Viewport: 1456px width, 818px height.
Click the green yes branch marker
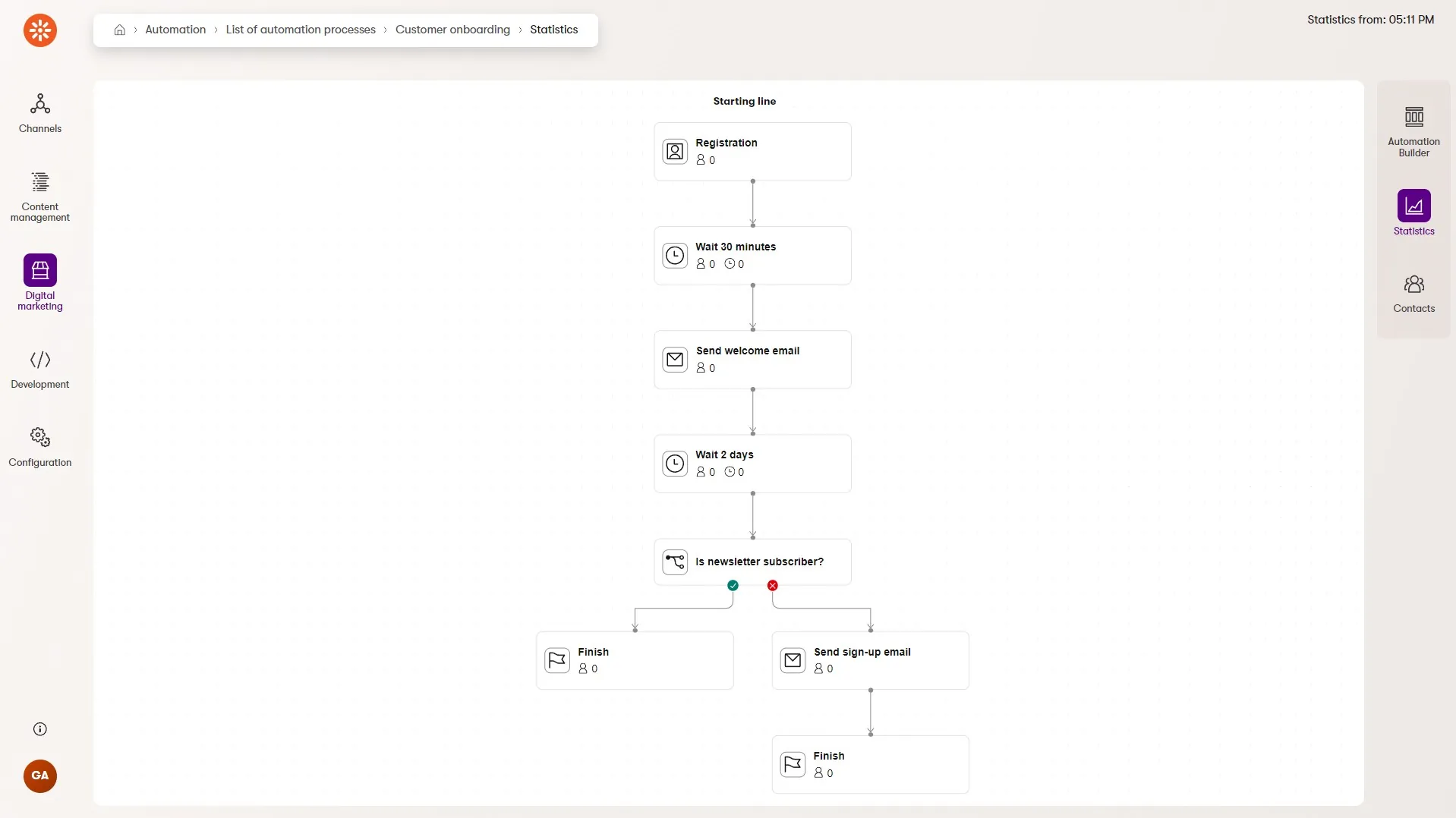point(733,585)
